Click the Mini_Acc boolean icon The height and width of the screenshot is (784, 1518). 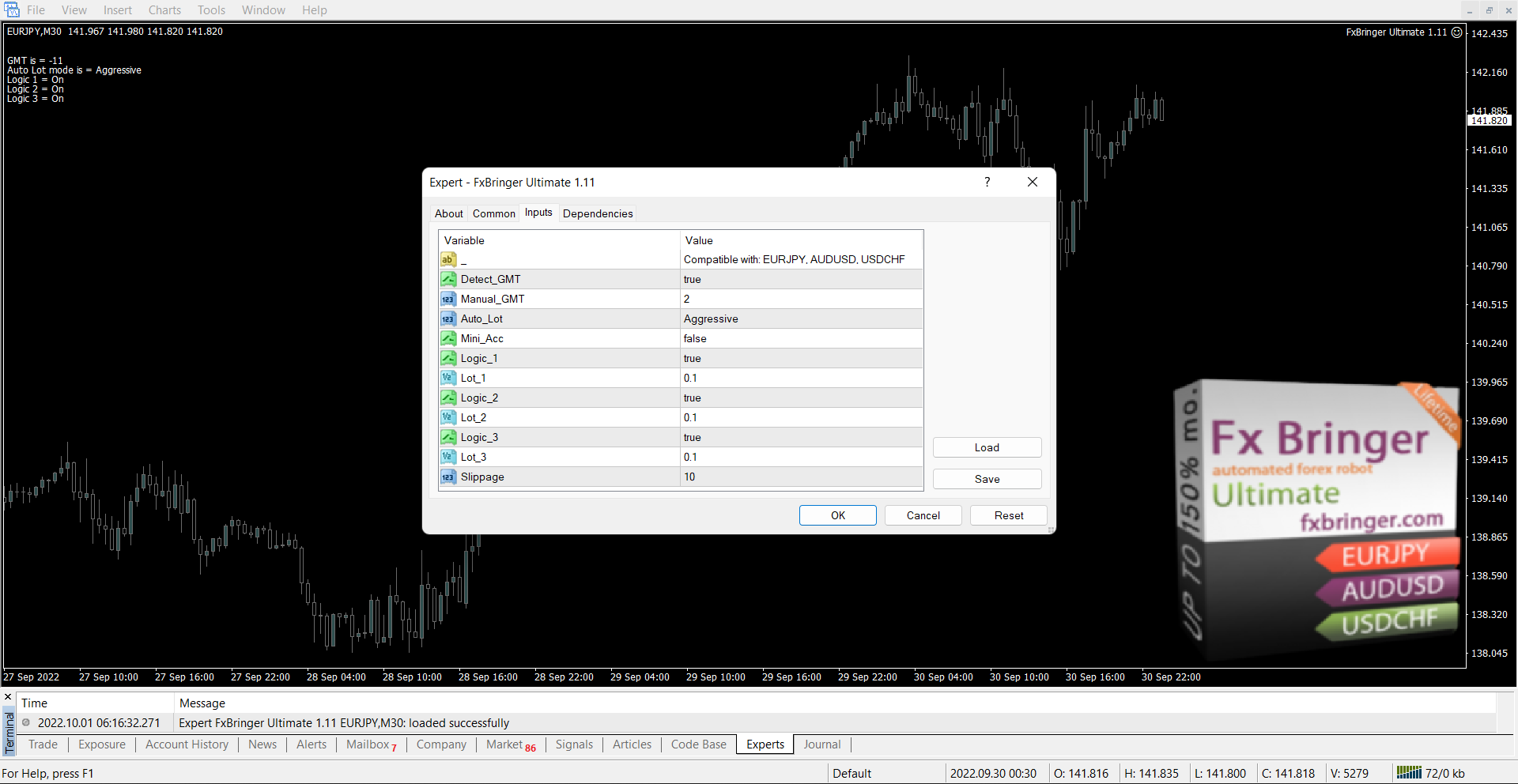coord(448,338)
